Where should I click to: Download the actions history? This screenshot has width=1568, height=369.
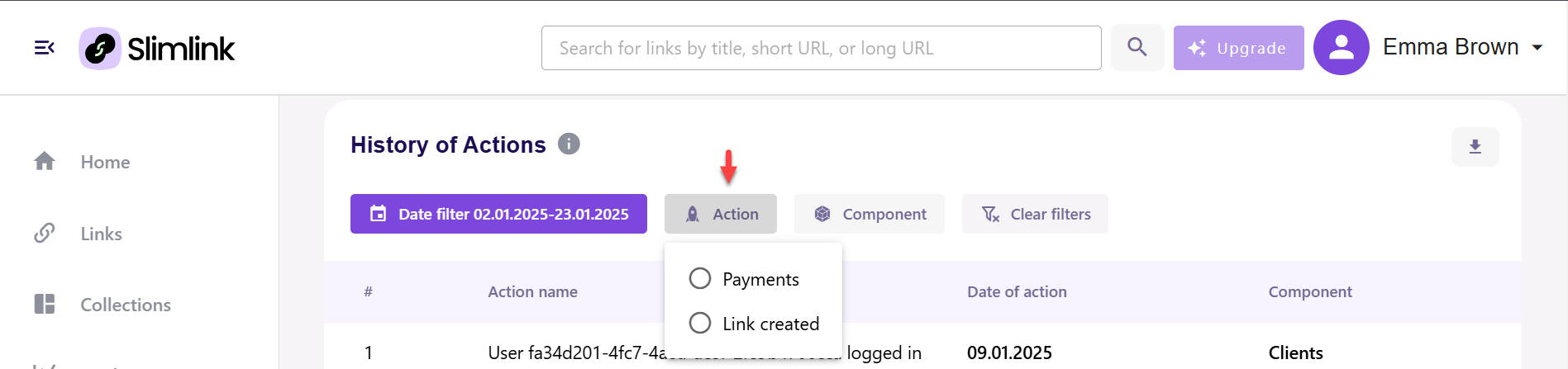tap(1475, 147)
